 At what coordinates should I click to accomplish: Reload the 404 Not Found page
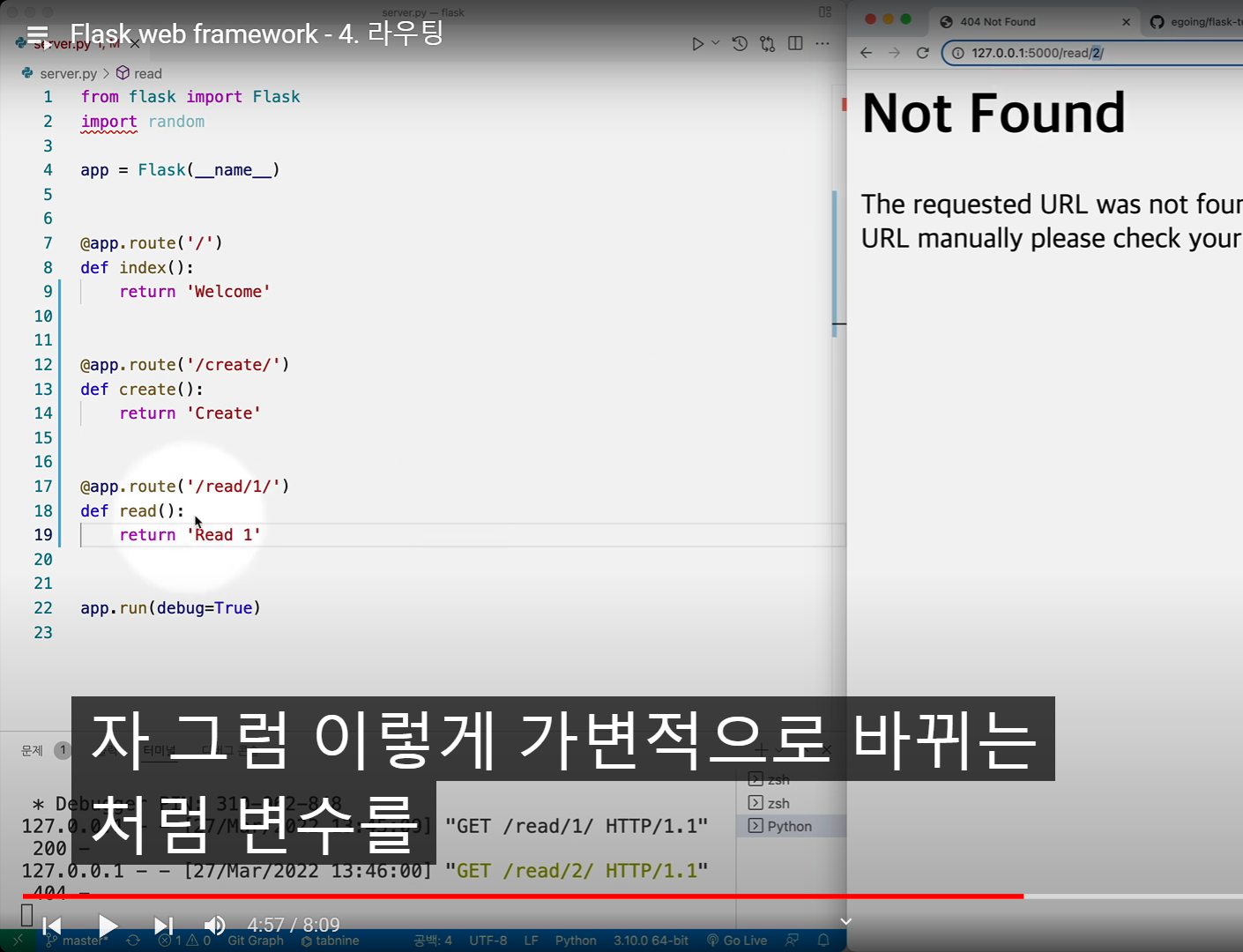click(x=922, y=53)
